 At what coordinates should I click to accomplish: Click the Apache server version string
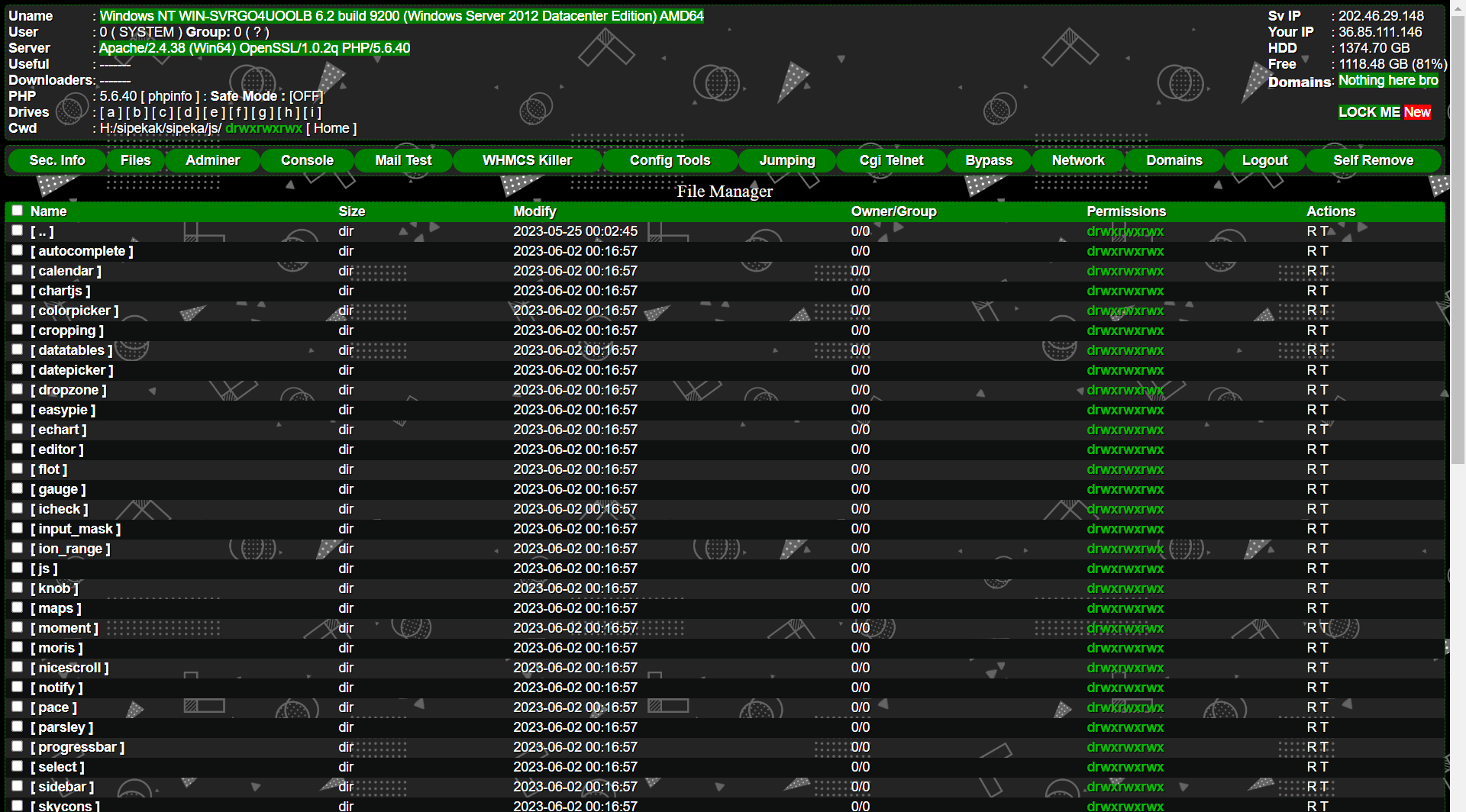tap(254, 48)
